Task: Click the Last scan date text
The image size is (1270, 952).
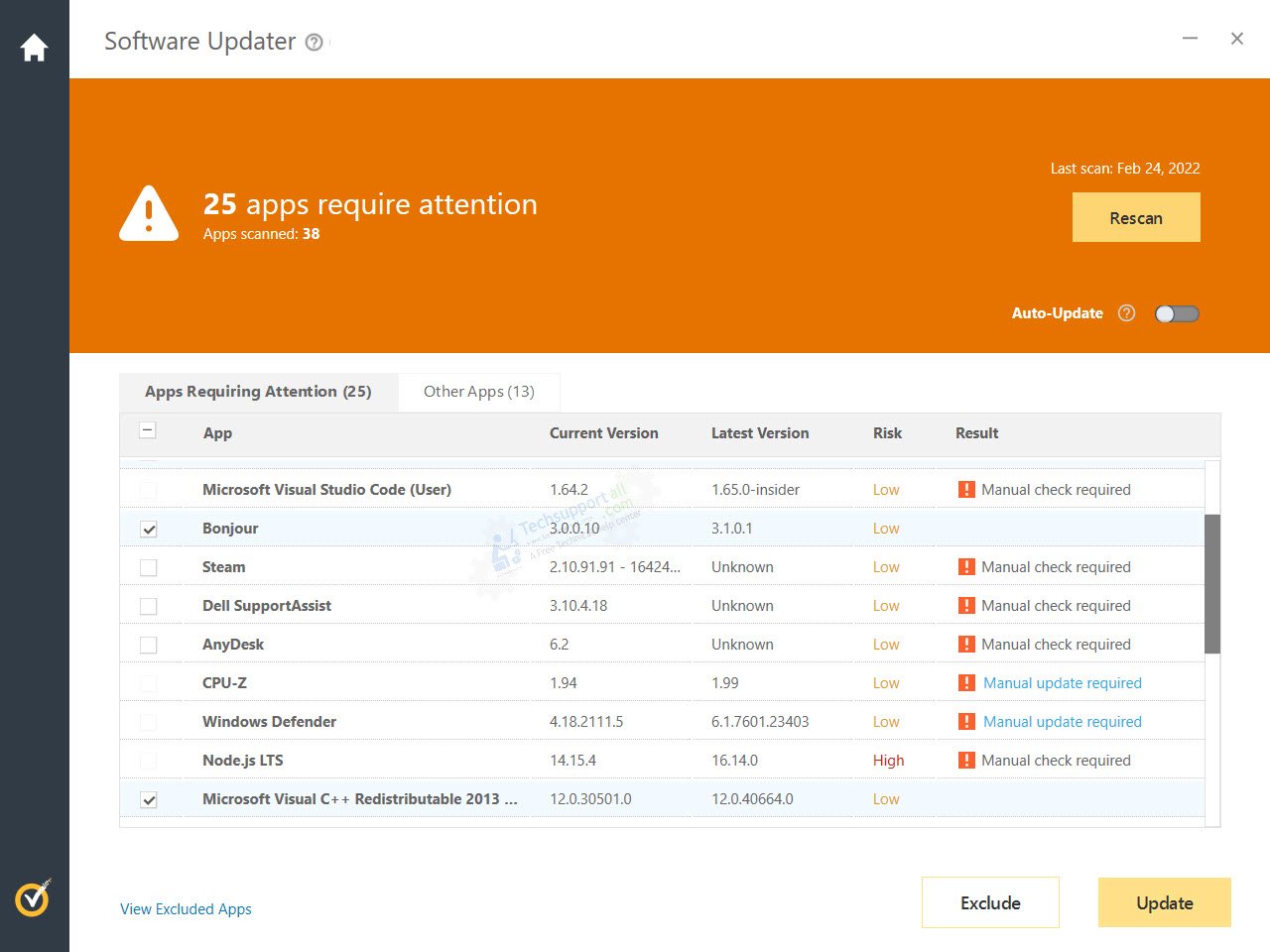Action: (1125, 169)
